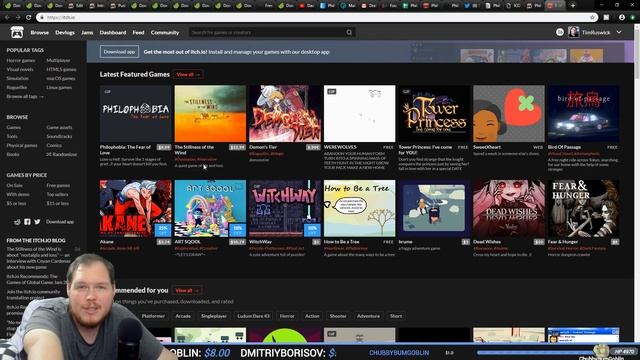Go to the Dashboard menu item
Image resolution: width=640 pixels, height=360 pixels.
tap(113, 33)
